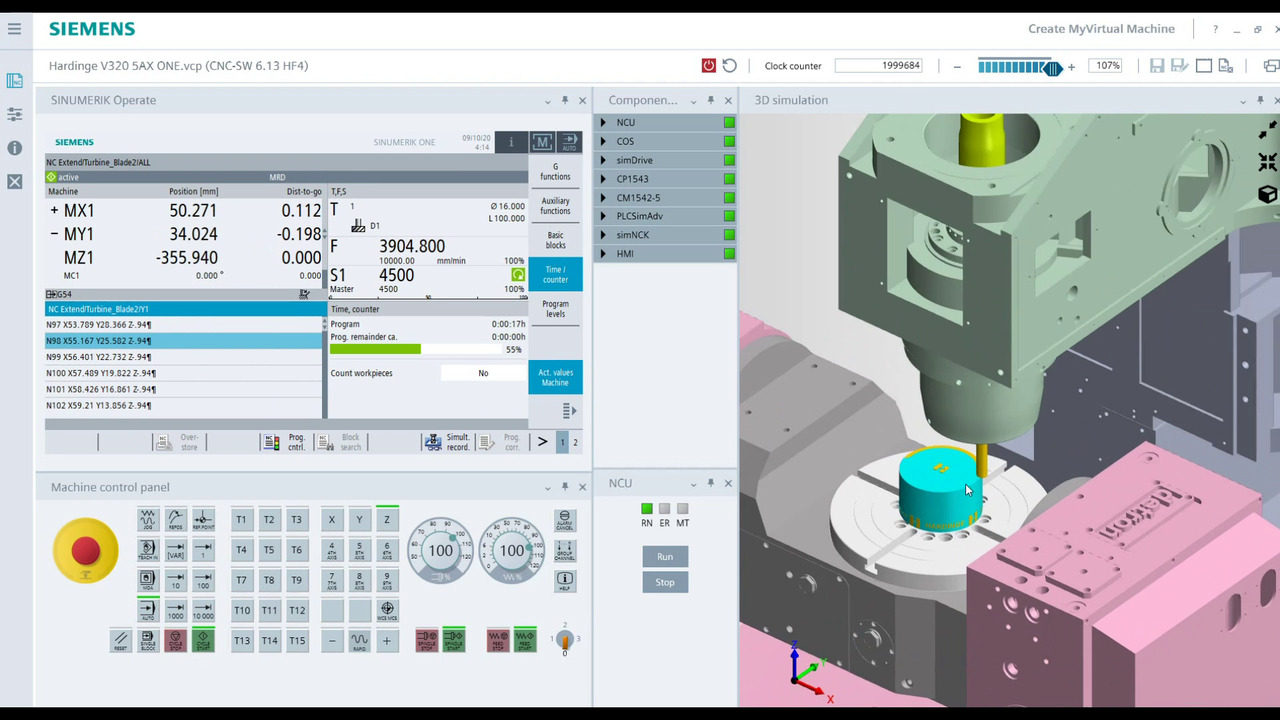
Task: Click Create MyVirtual Machine title link
Action: coord(1101,29)
